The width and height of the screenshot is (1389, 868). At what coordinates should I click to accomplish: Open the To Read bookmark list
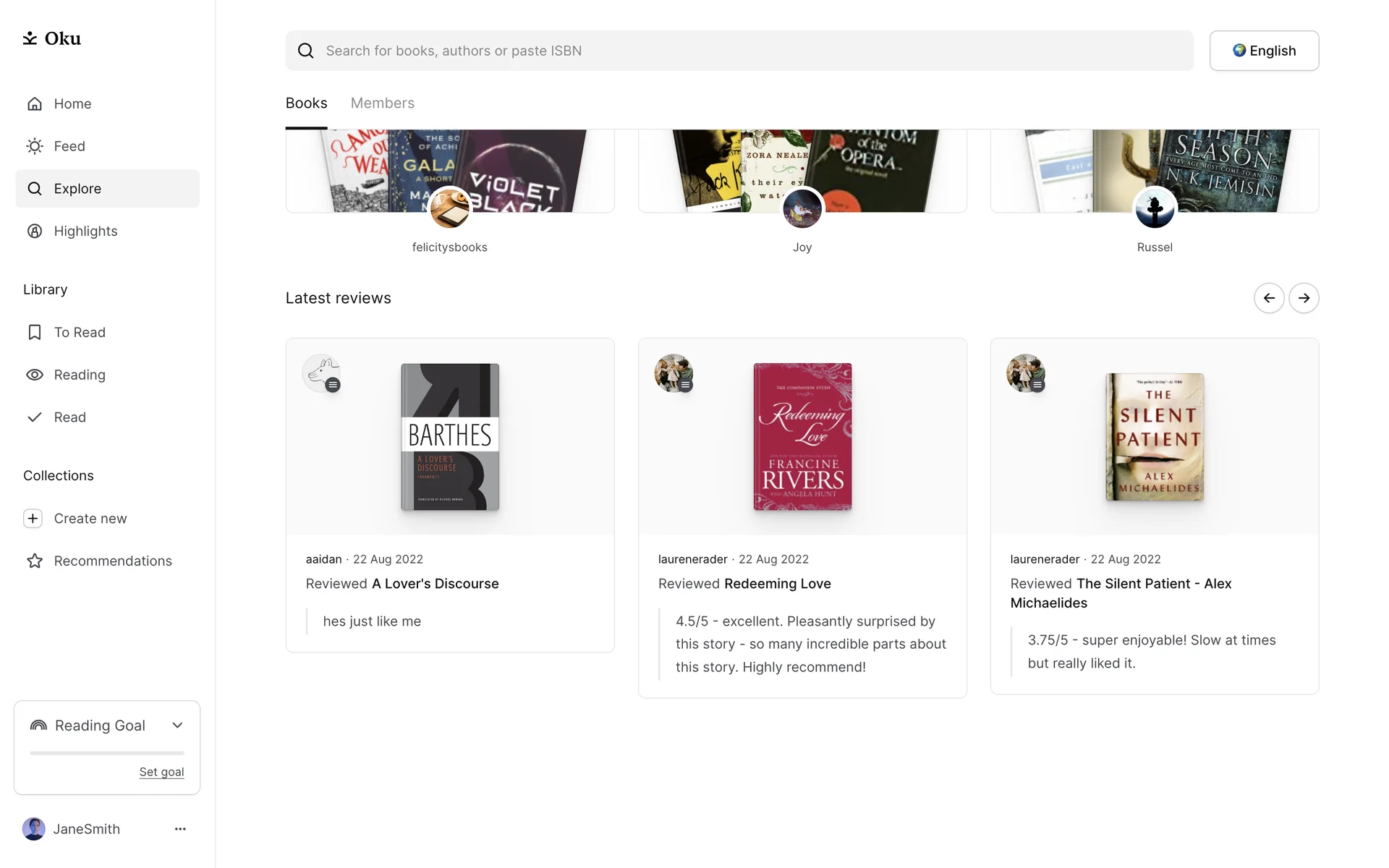coord(80,332)
